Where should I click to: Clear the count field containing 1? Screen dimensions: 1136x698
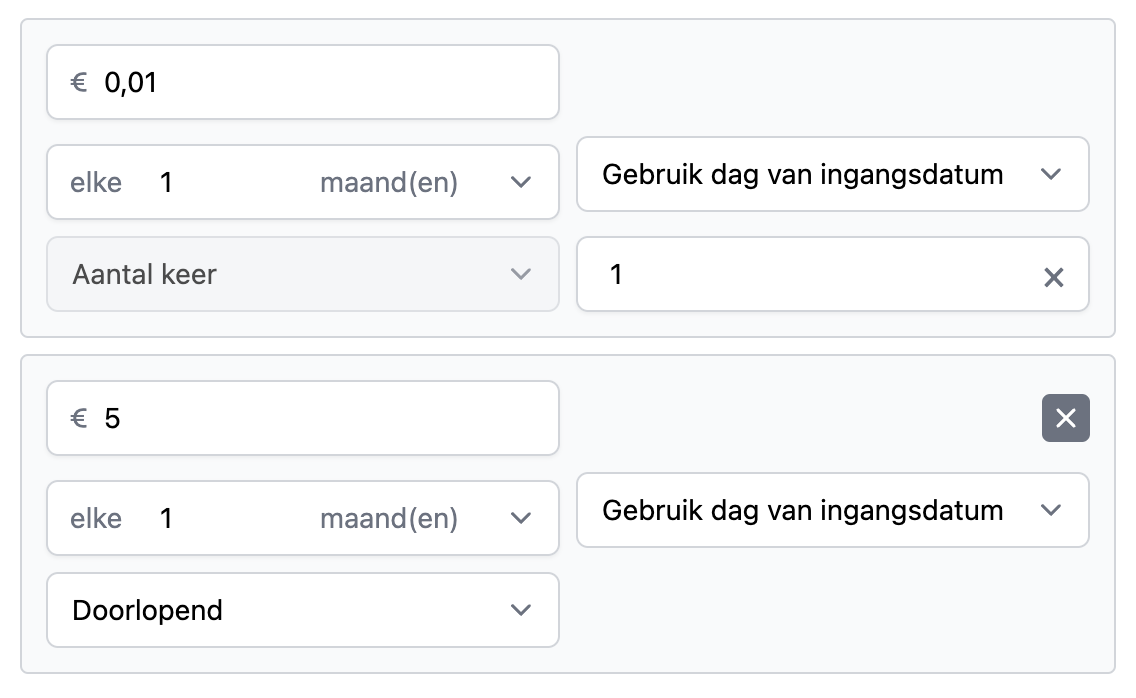1053,277
